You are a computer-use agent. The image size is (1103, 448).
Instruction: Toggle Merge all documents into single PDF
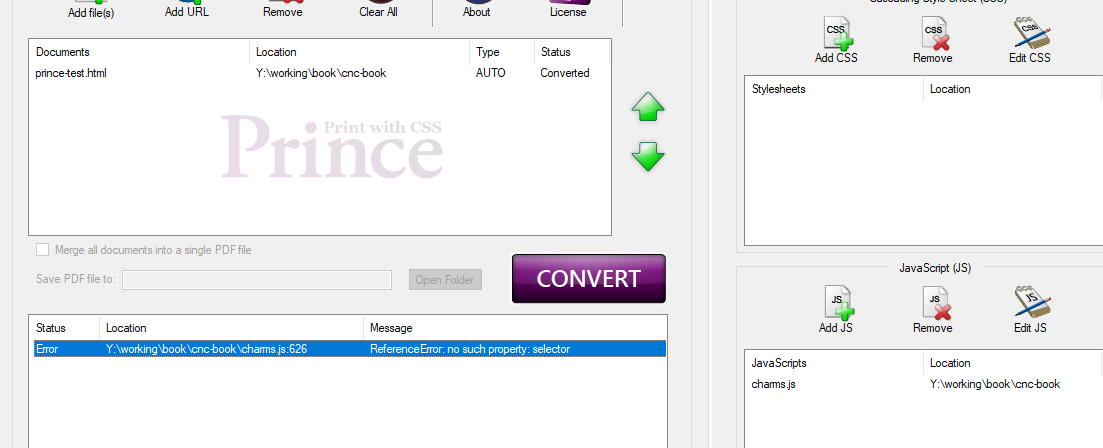(43, 250)
